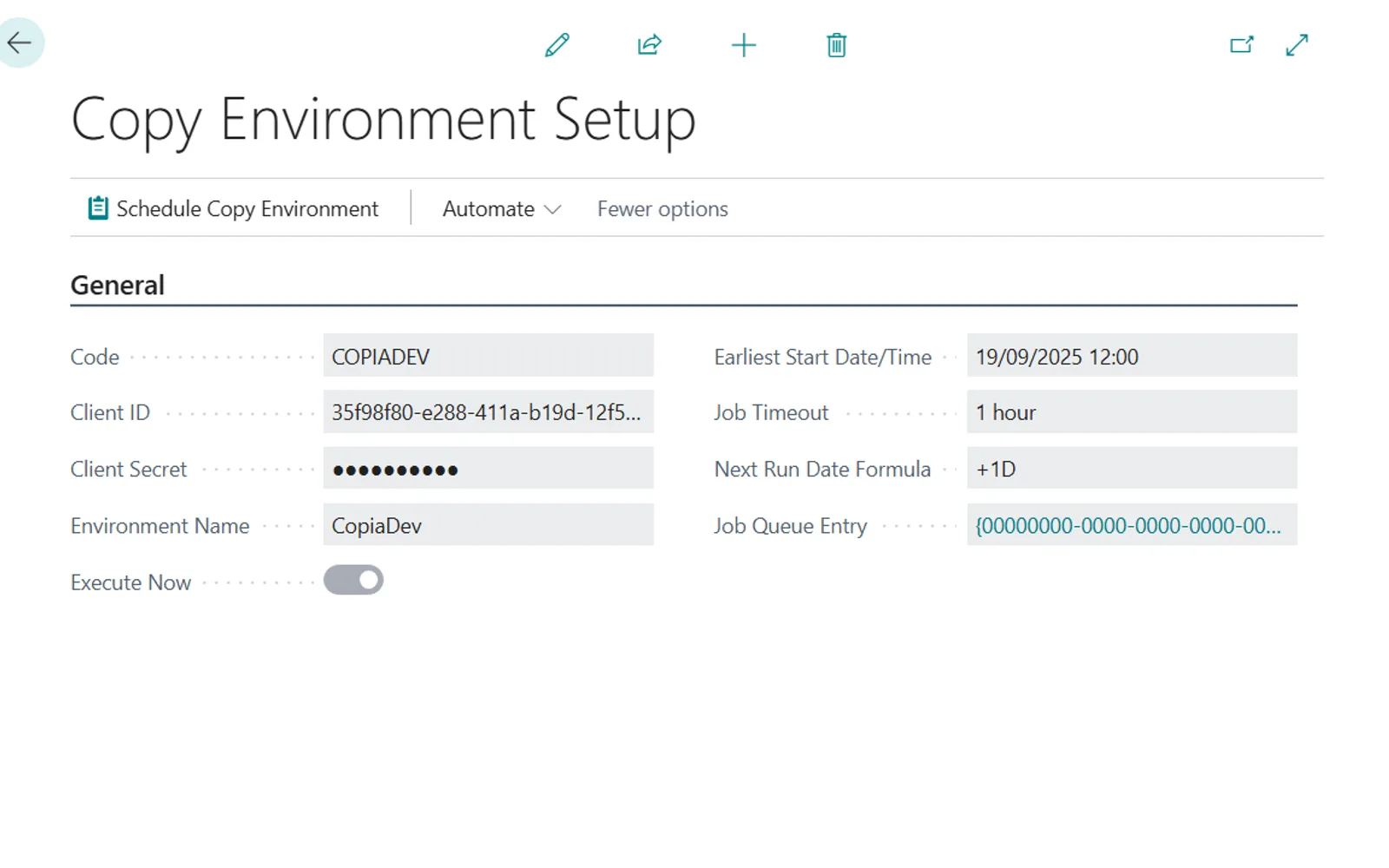Click the Earliest Start Date/Time label
The image size is (1389, 868).
[822, 357]
